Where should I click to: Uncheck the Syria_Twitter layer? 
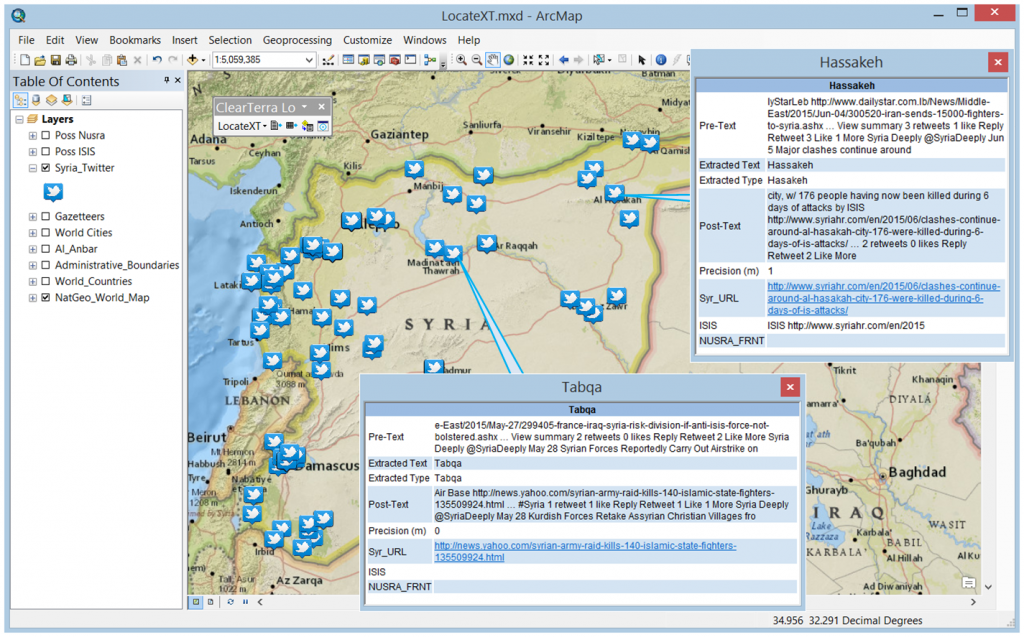pyautogui.click(x=46, y=168)
